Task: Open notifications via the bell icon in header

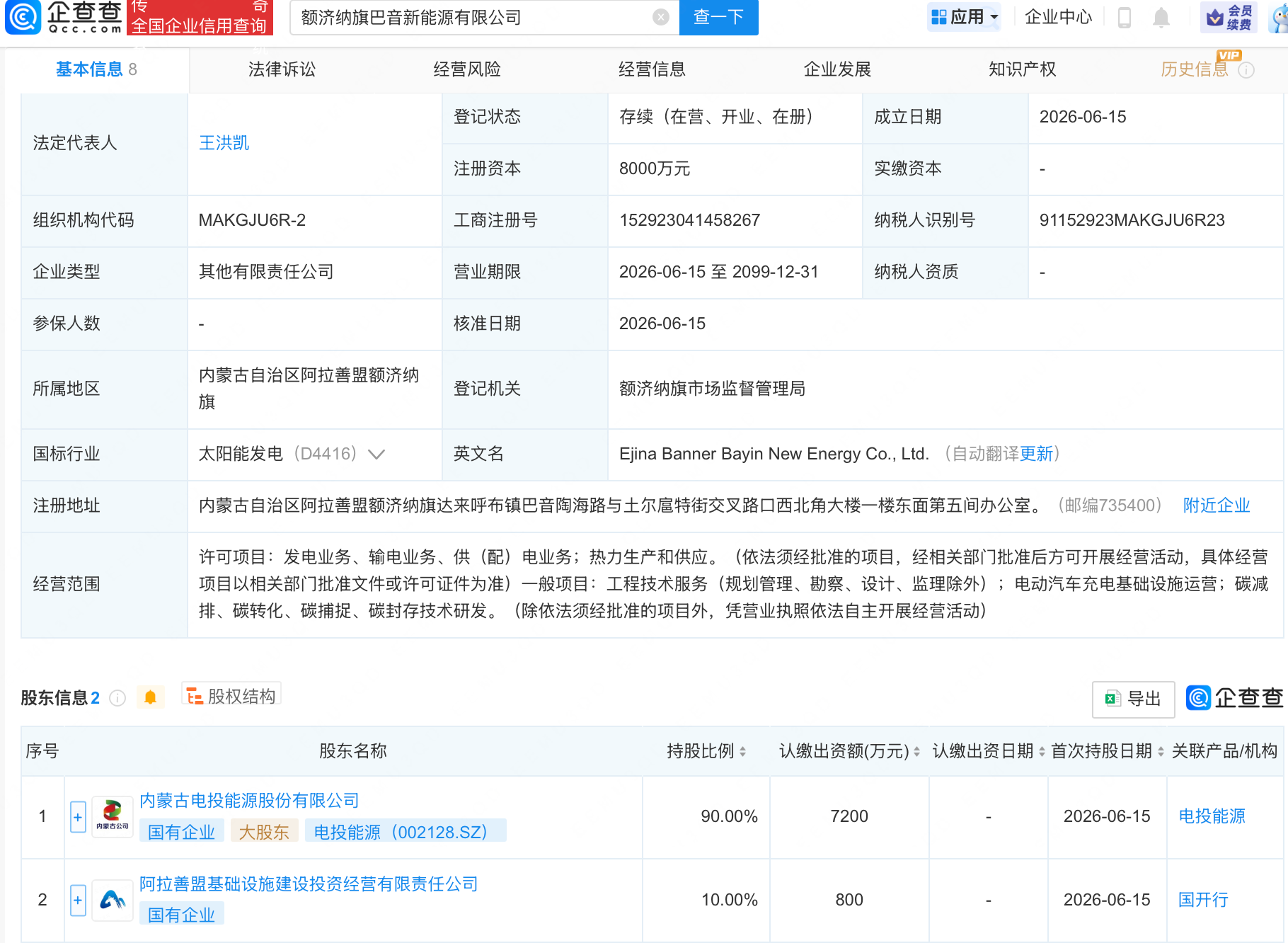Action: [x=1161, y=17]
